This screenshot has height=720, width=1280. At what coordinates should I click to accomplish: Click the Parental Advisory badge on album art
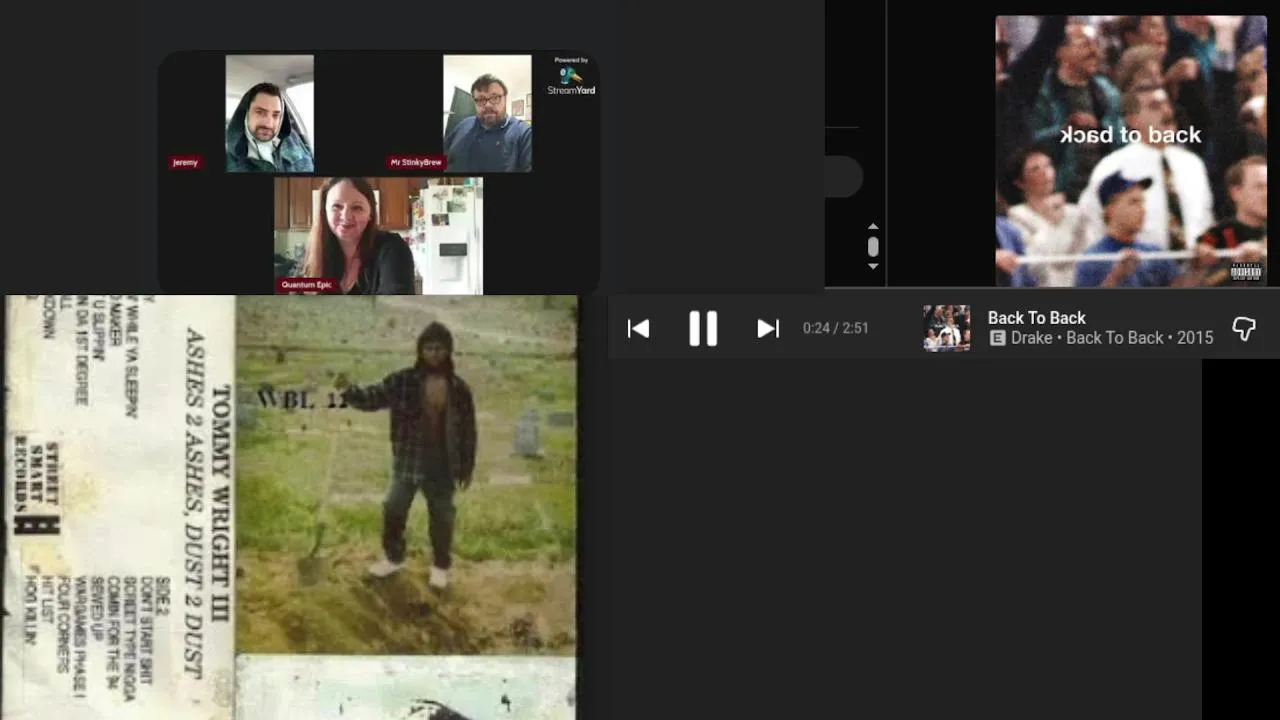1246,271
